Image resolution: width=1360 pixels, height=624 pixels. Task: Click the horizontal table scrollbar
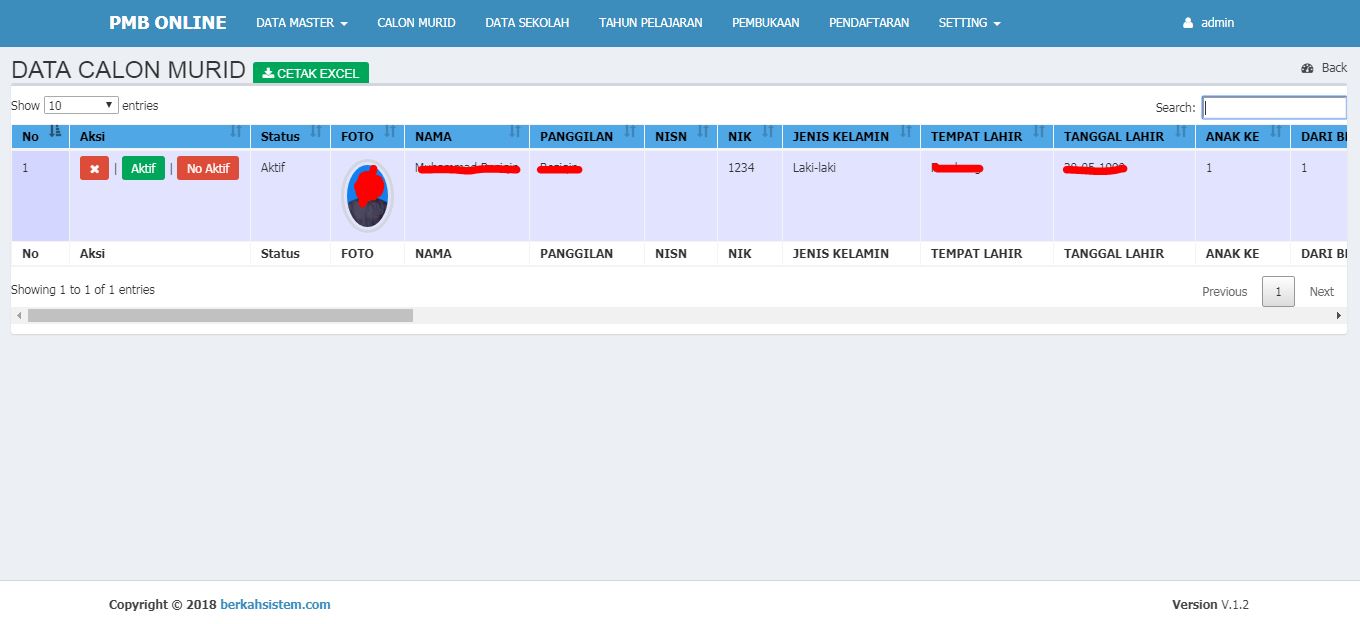pyautogui.click(x=220, y=315)
